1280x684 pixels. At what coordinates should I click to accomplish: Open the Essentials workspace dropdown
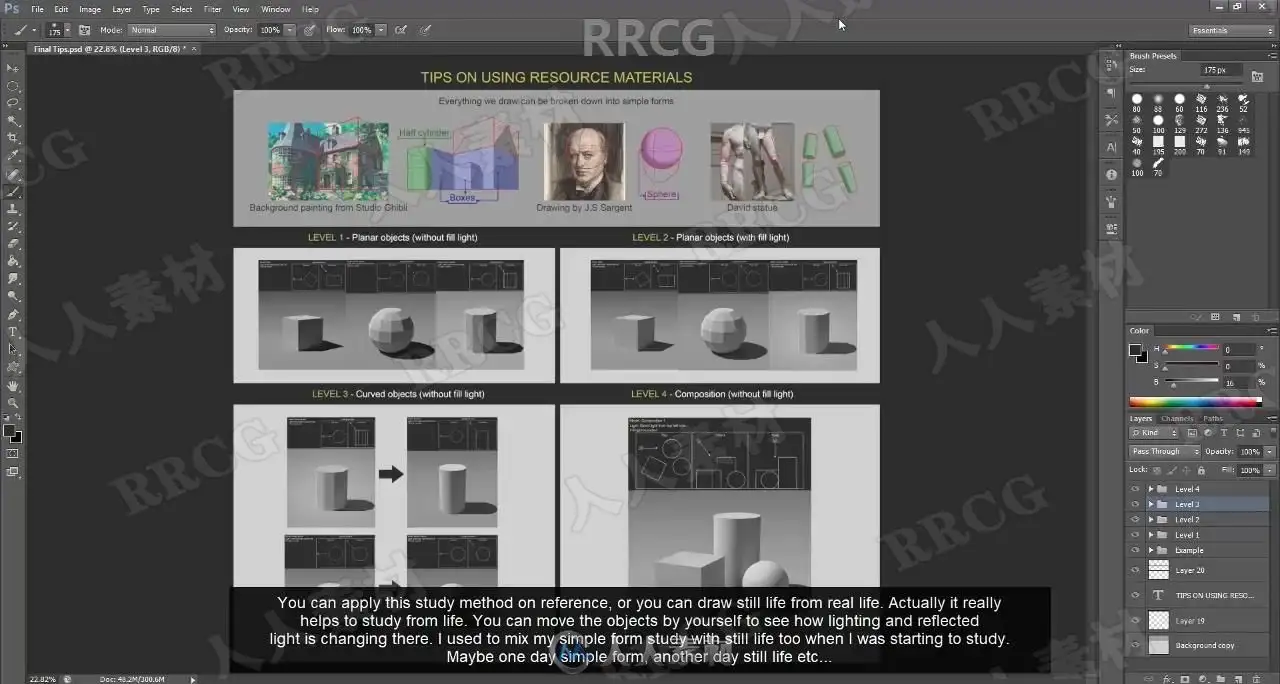click(x=1232, y=31)
